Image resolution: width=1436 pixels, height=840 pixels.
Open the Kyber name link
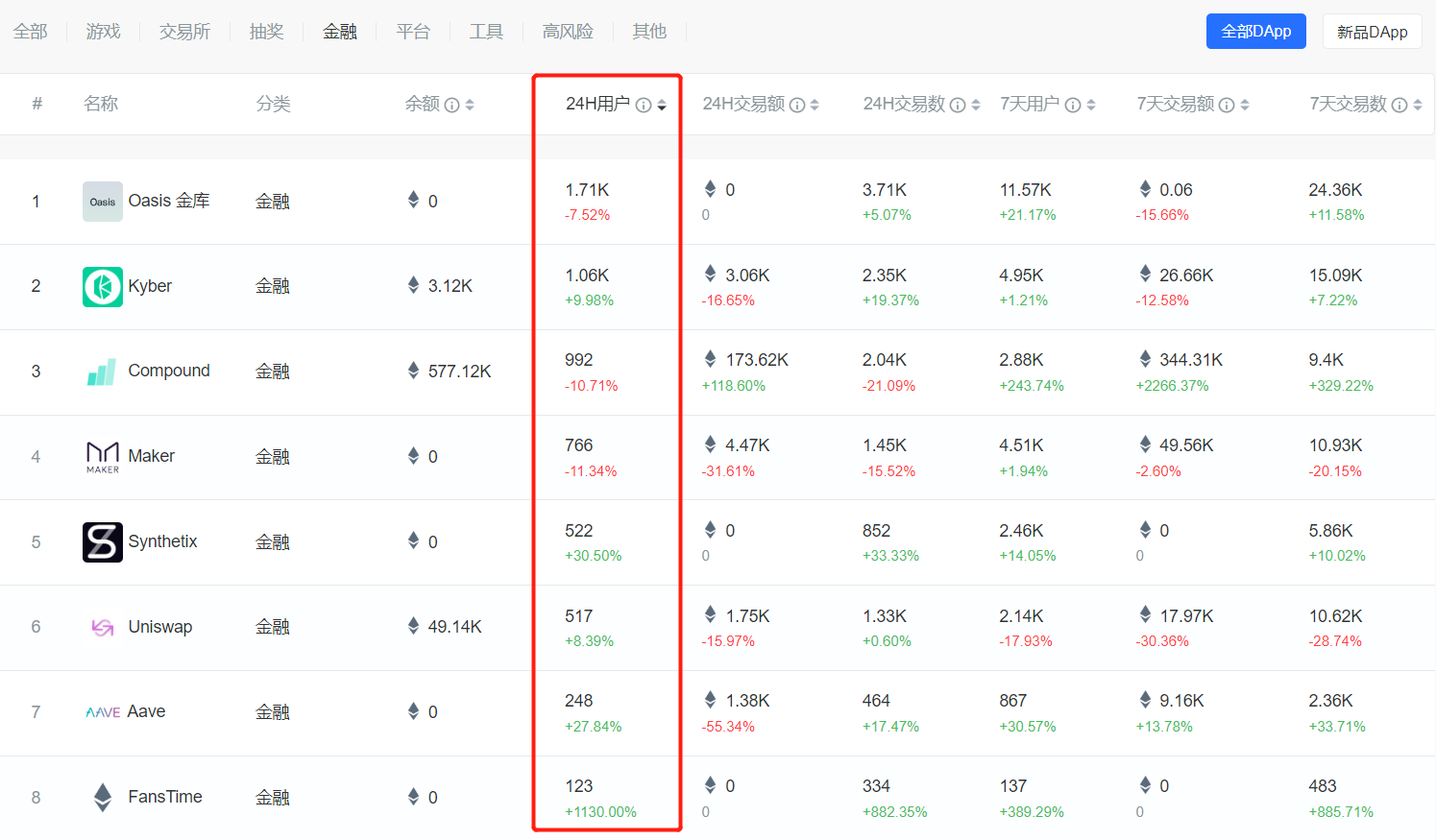pos(150,286)
